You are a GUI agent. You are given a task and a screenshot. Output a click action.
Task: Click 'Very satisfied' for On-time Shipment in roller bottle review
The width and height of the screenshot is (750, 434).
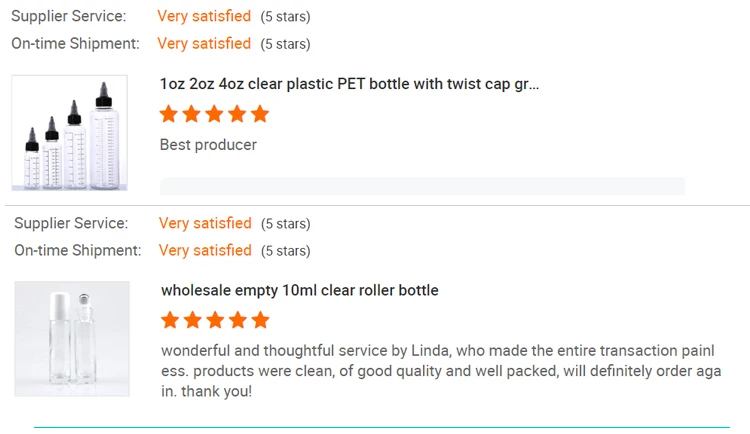click(205, 250)
